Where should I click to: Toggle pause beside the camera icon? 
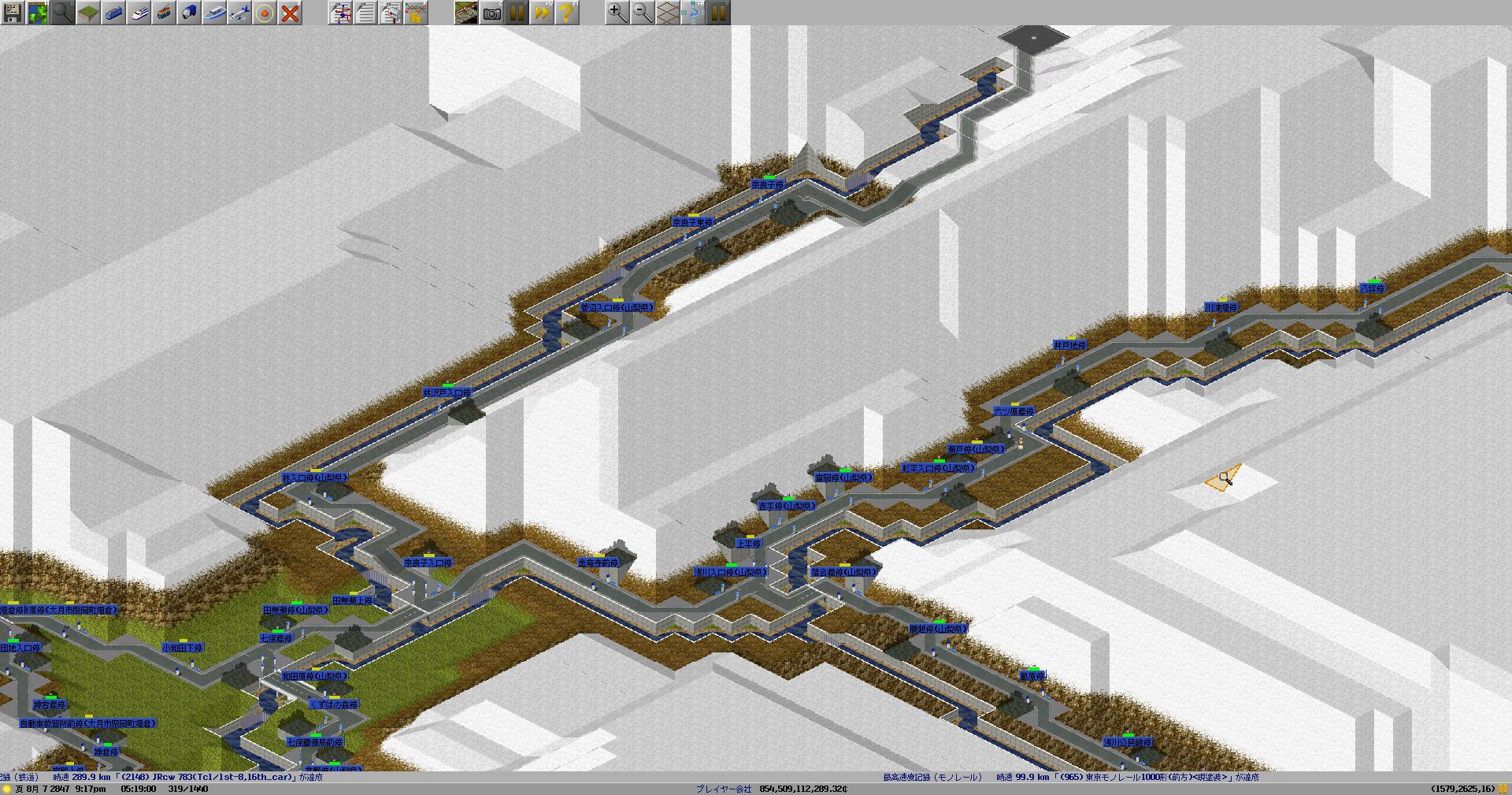click(517, 13)
